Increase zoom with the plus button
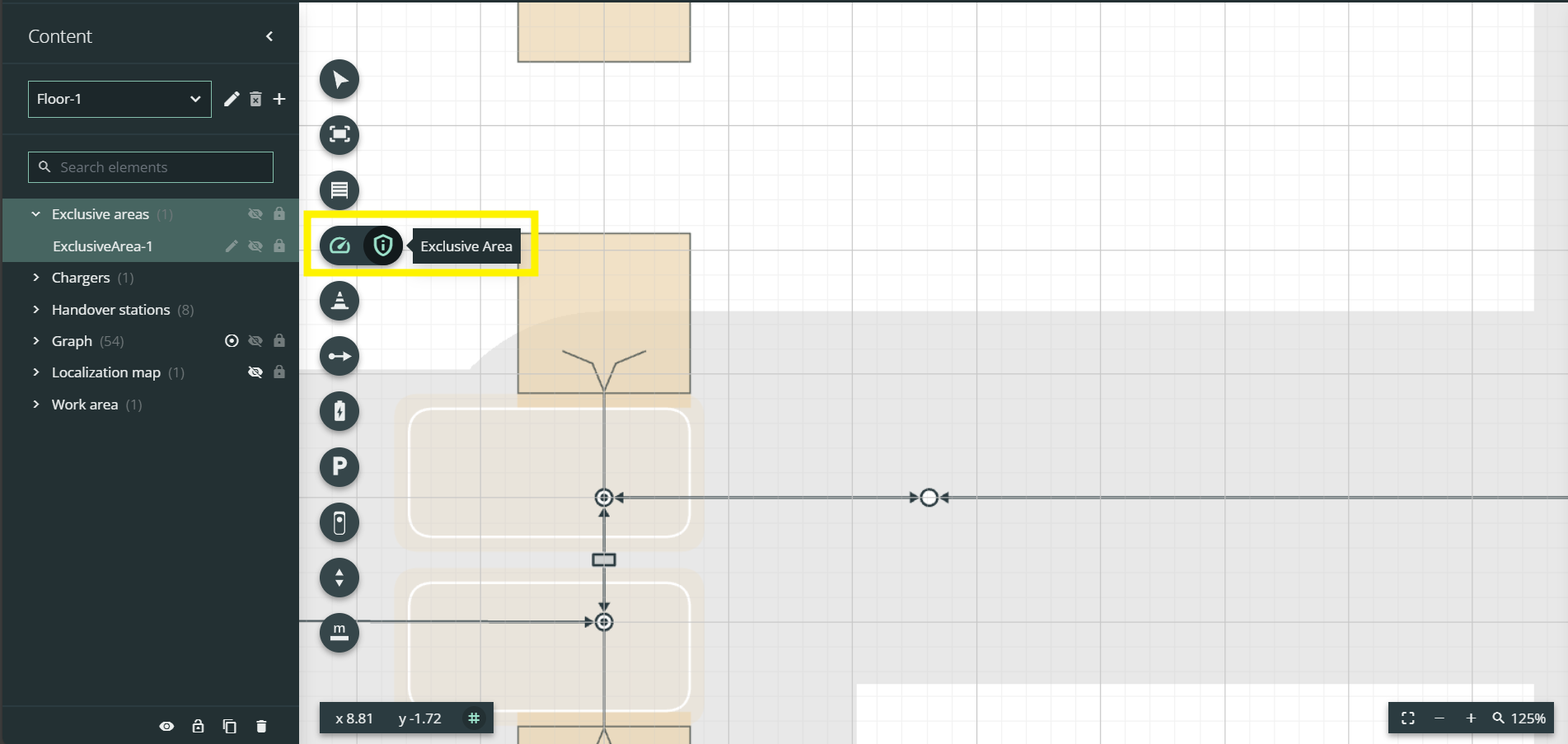 click(x=1472, y=718)
